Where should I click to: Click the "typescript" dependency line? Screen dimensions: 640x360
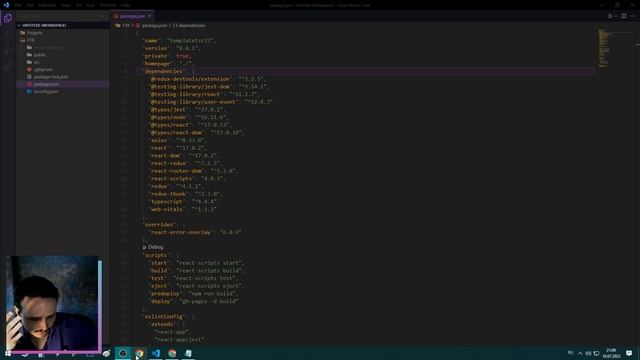tap(184, 202)
